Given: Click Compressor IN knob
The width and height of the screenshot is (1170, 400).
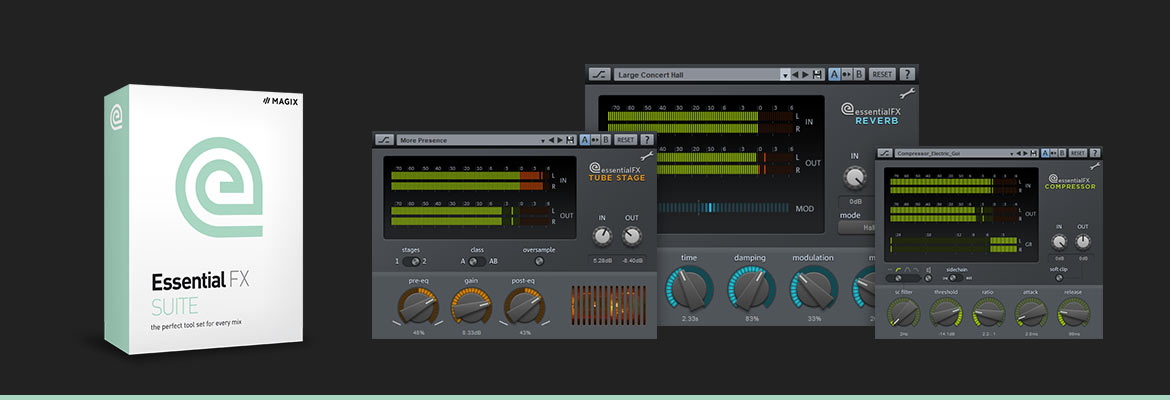Looking at the screenshot, I should (x=1059, y=242).
